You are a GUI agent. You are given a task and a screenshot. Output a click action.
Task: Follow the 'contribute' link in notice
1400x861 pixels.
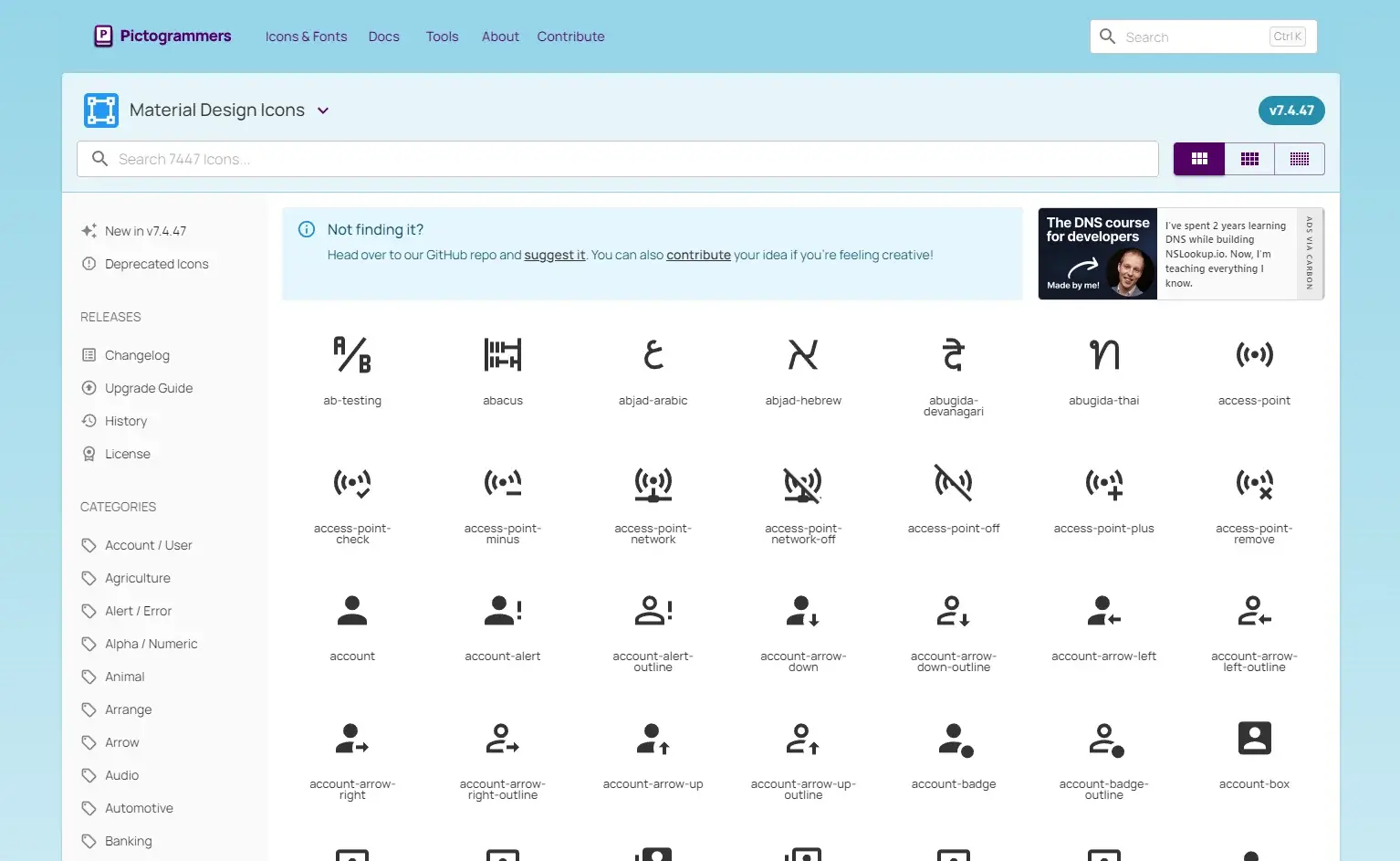point(698,255)
